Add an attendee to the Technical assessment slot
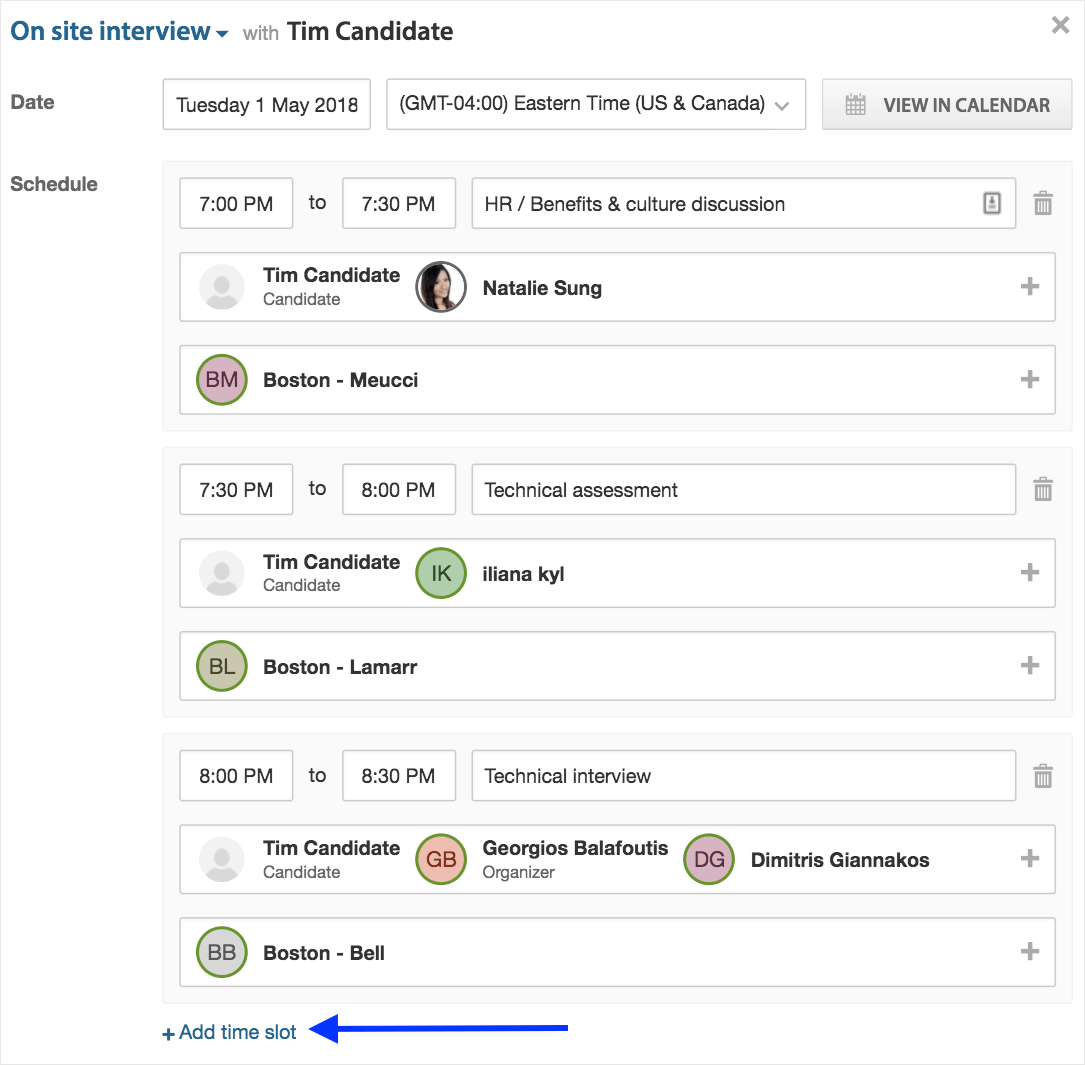This screenshot has height=1065, width=1085. coord(1029,572)
